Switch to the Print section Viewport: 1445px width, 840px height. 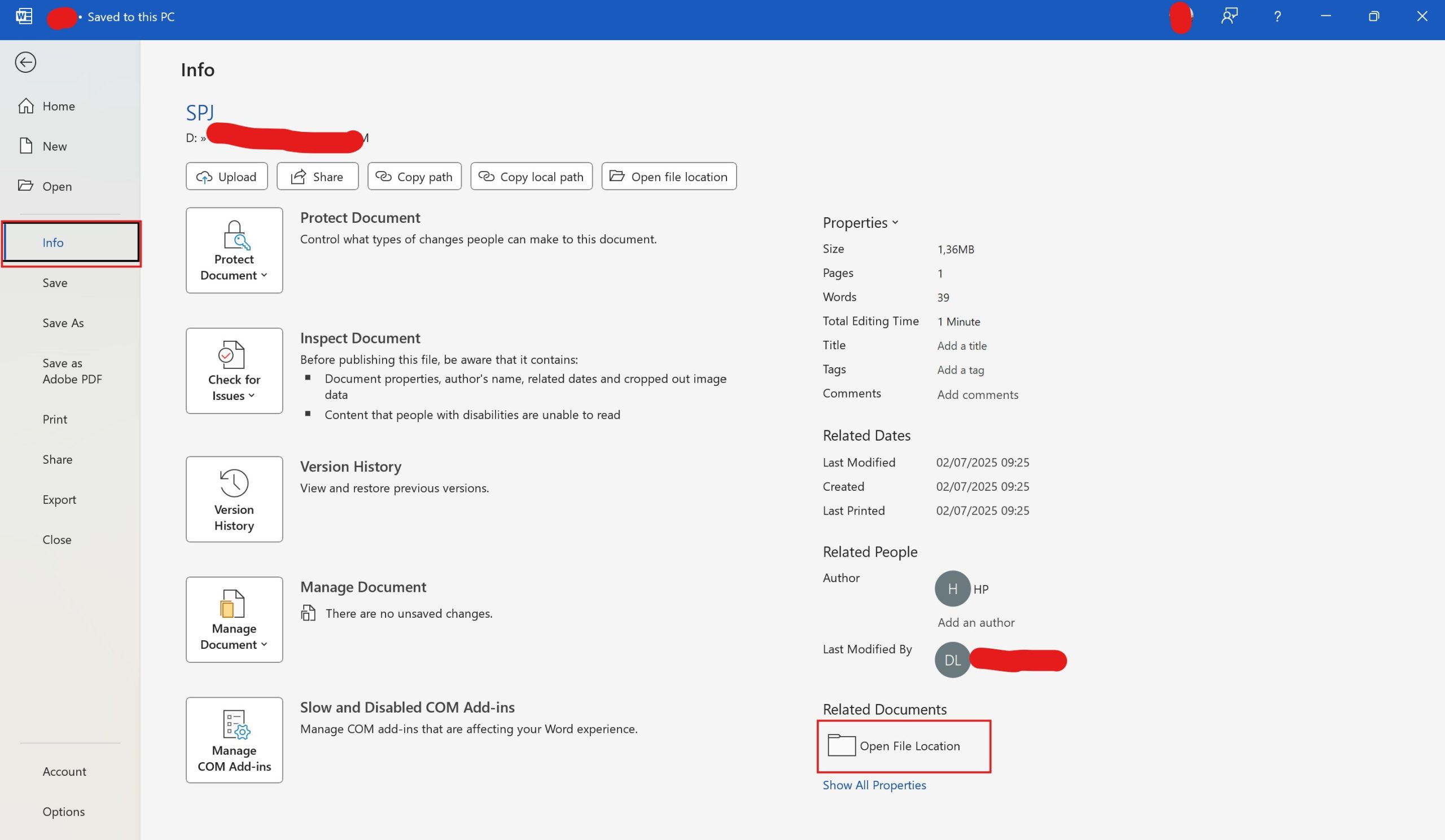tap(55, 419)
